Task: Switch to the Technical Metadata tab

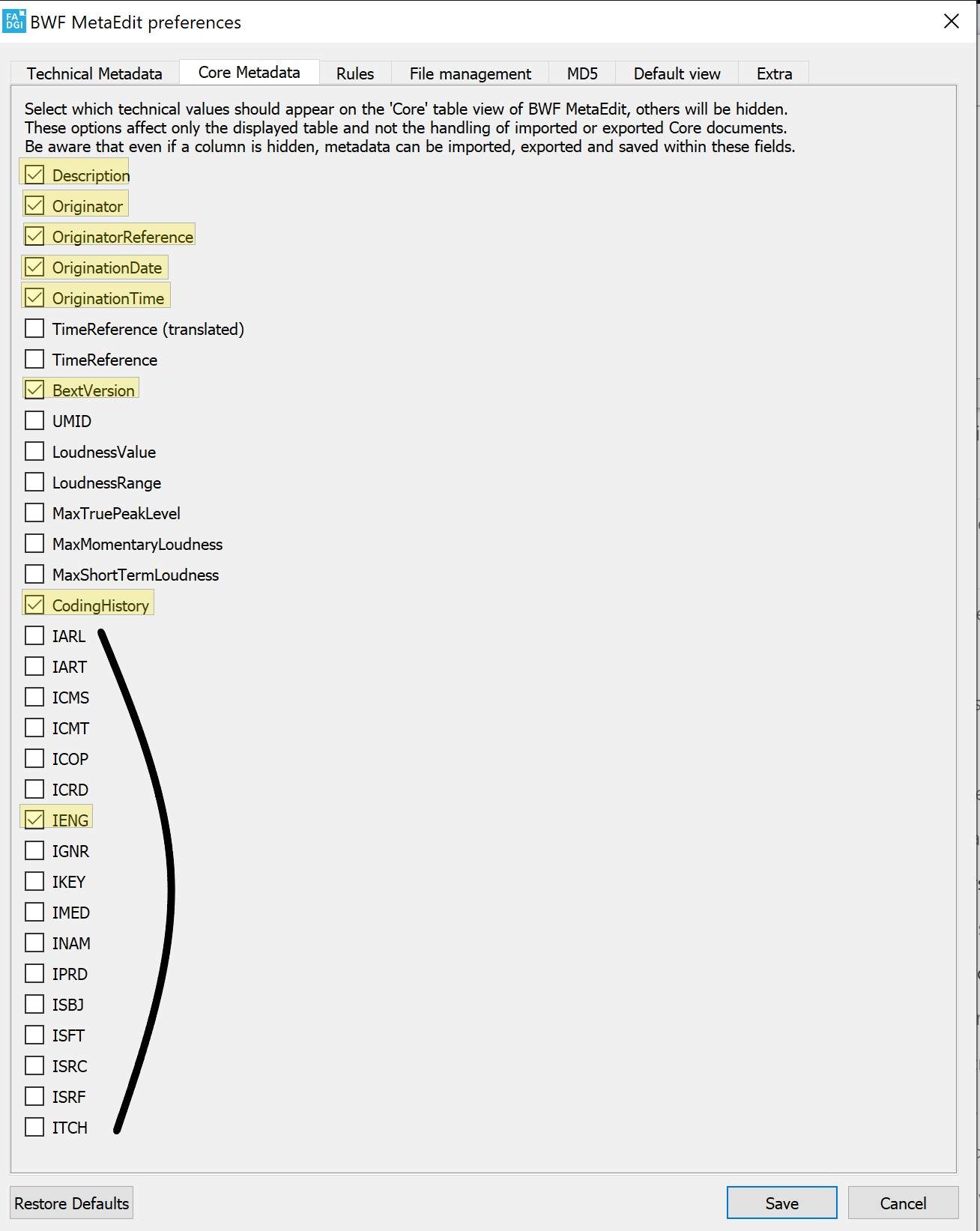Action: coord(94,73)
